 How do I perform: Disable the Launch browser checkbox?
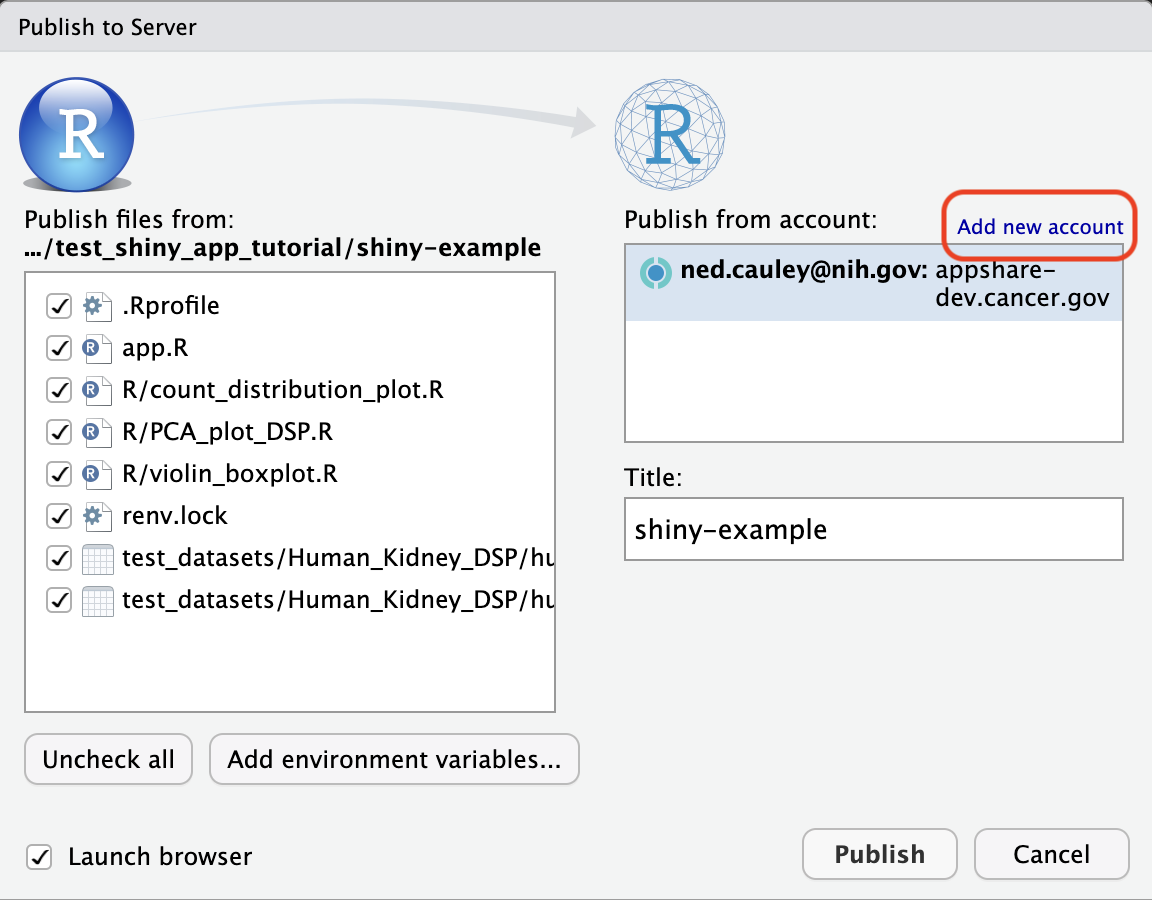[39, 857]
